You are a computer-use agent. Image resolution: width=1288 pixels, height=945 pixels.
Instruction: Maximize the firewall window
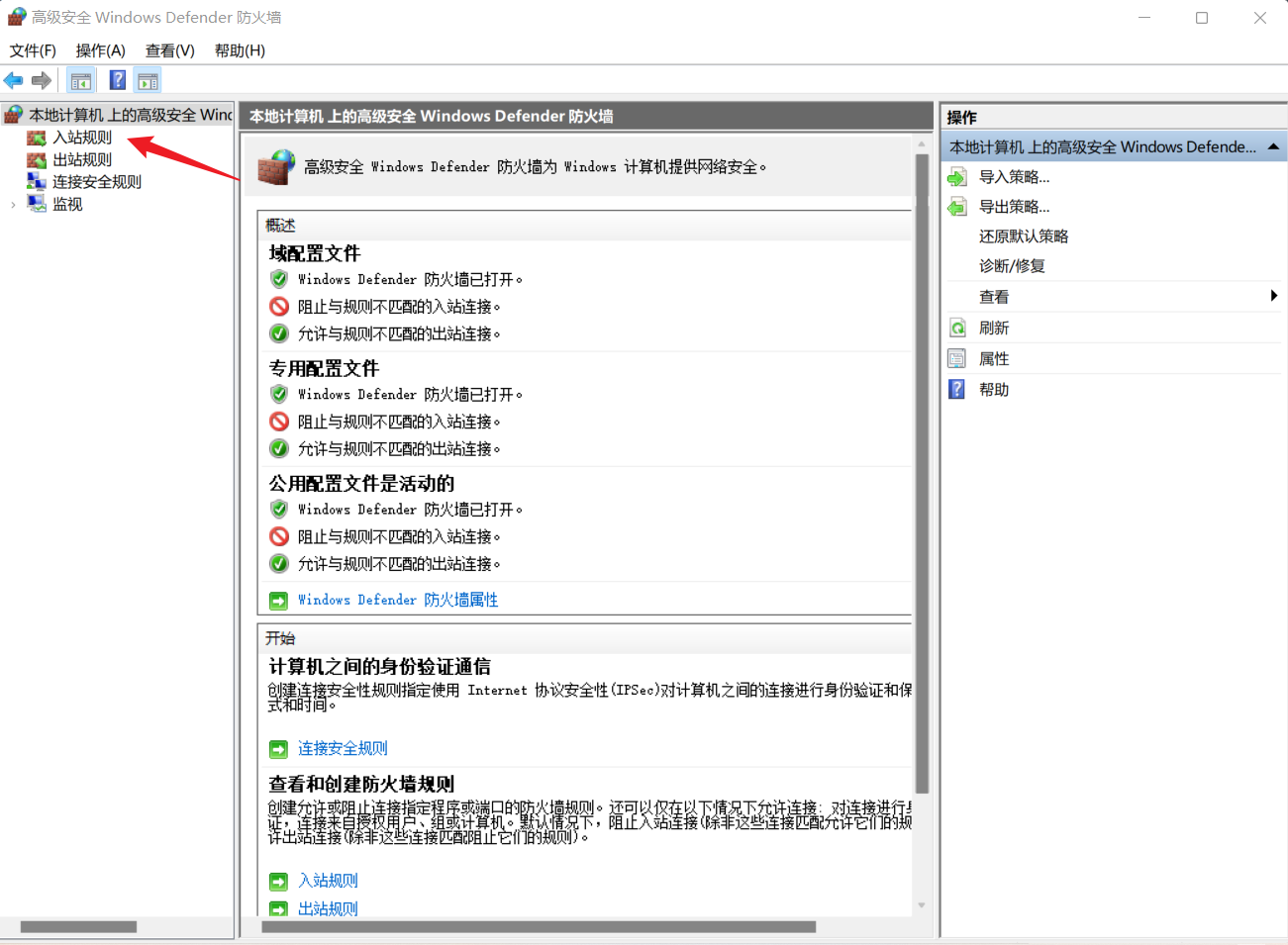1202,18
